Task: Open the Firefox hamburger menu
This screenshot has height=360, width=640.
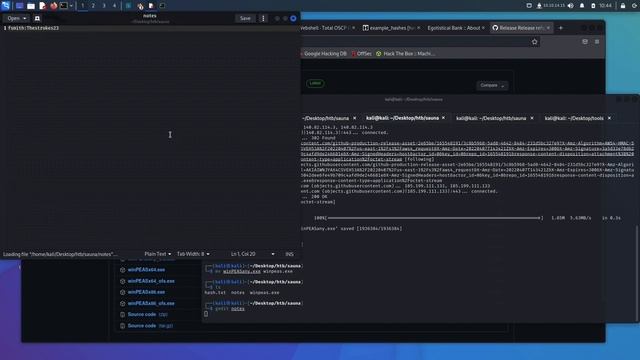Action: tap(597, 42)
